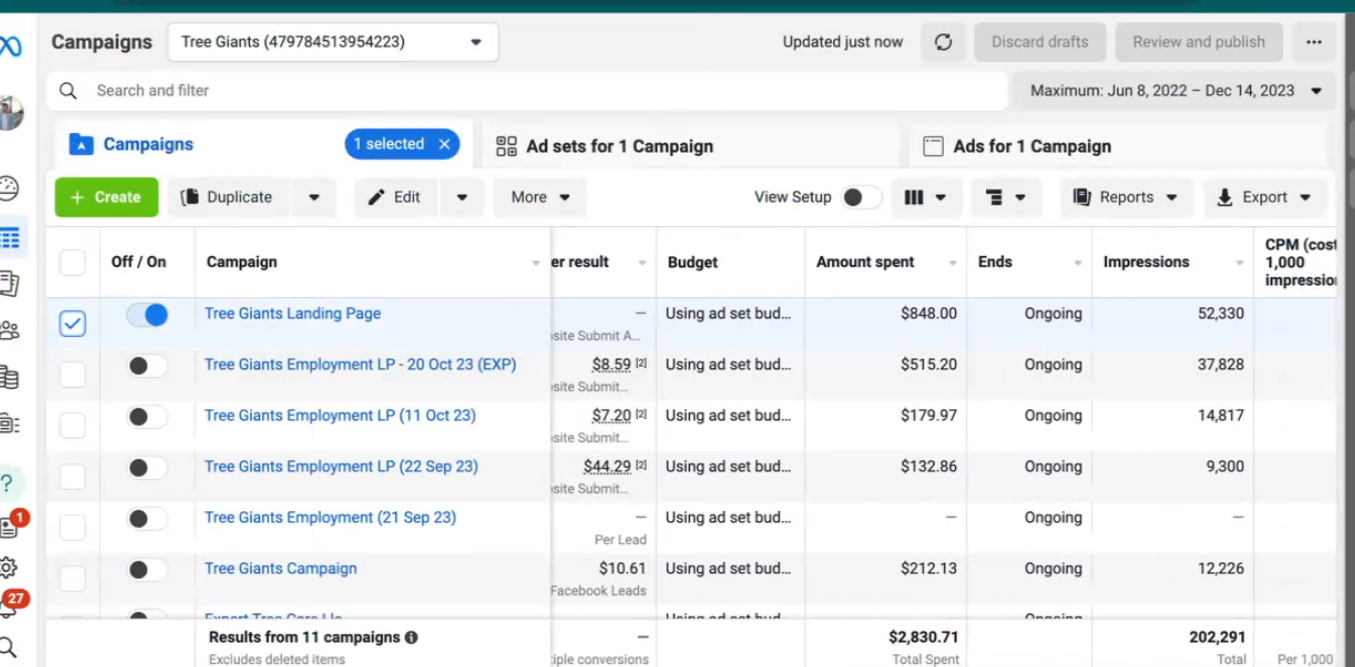
Task: Open the Tree Giants Campaign link
Action: point(281,569)
